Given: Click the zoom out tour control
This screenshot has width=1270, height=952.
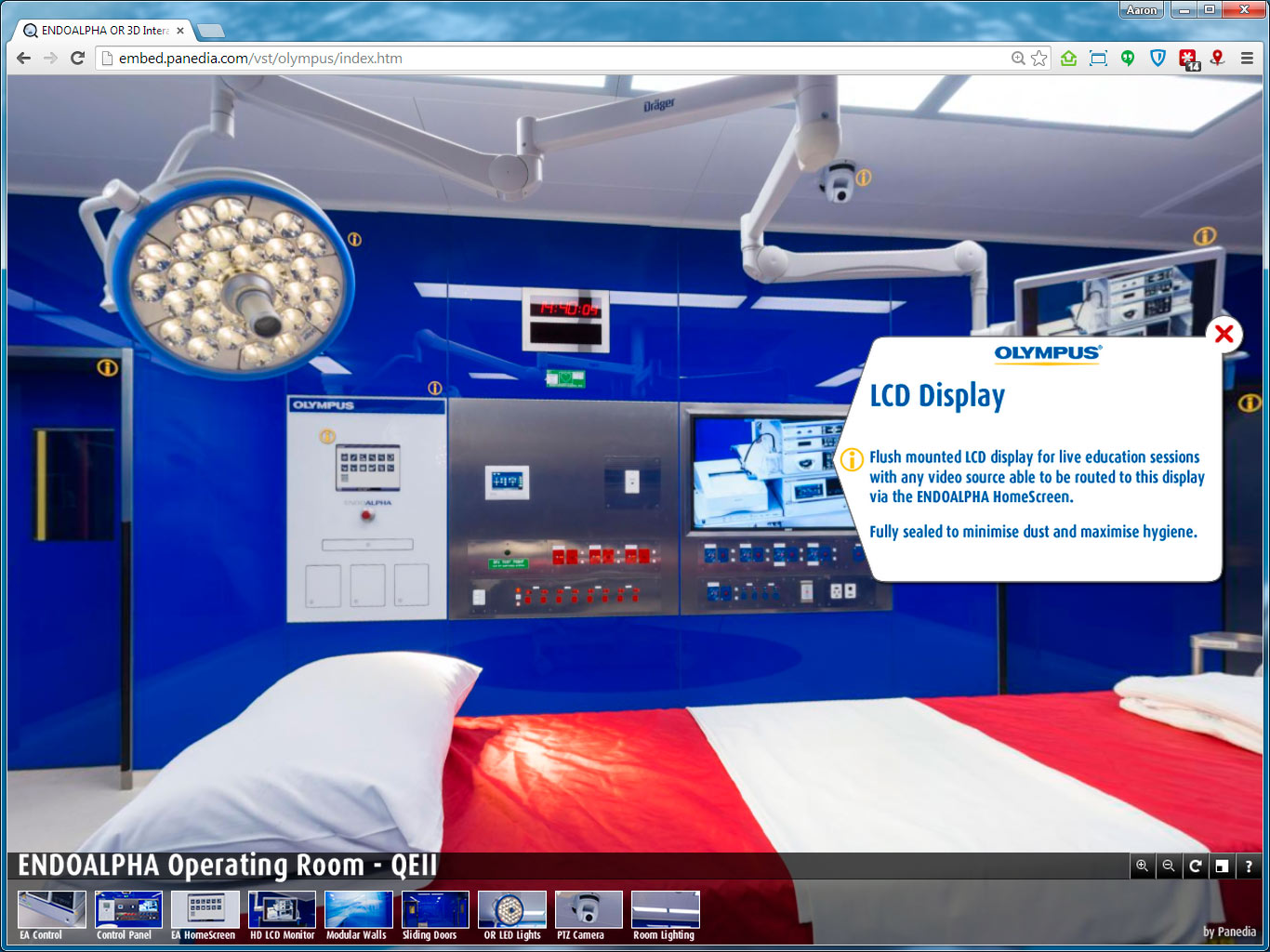Looking at the screenshot, I should [x=1169, y=866].
